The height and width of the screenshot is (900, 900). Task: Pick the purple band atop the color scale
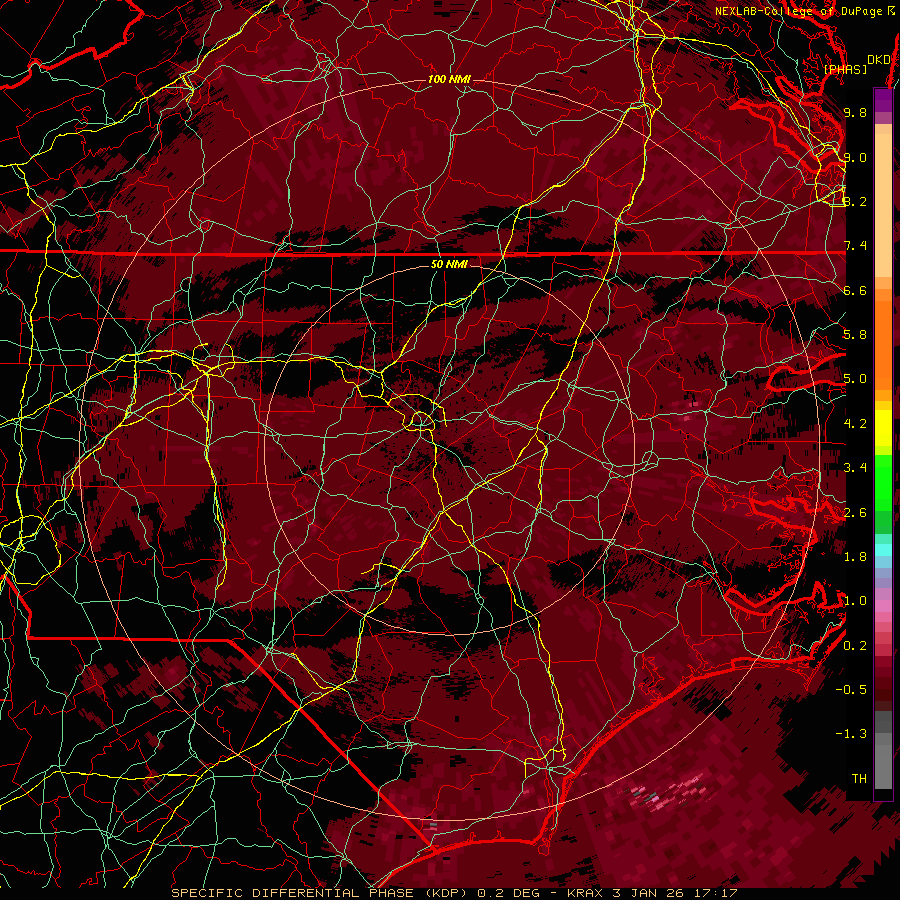click(x=883, y=100)
